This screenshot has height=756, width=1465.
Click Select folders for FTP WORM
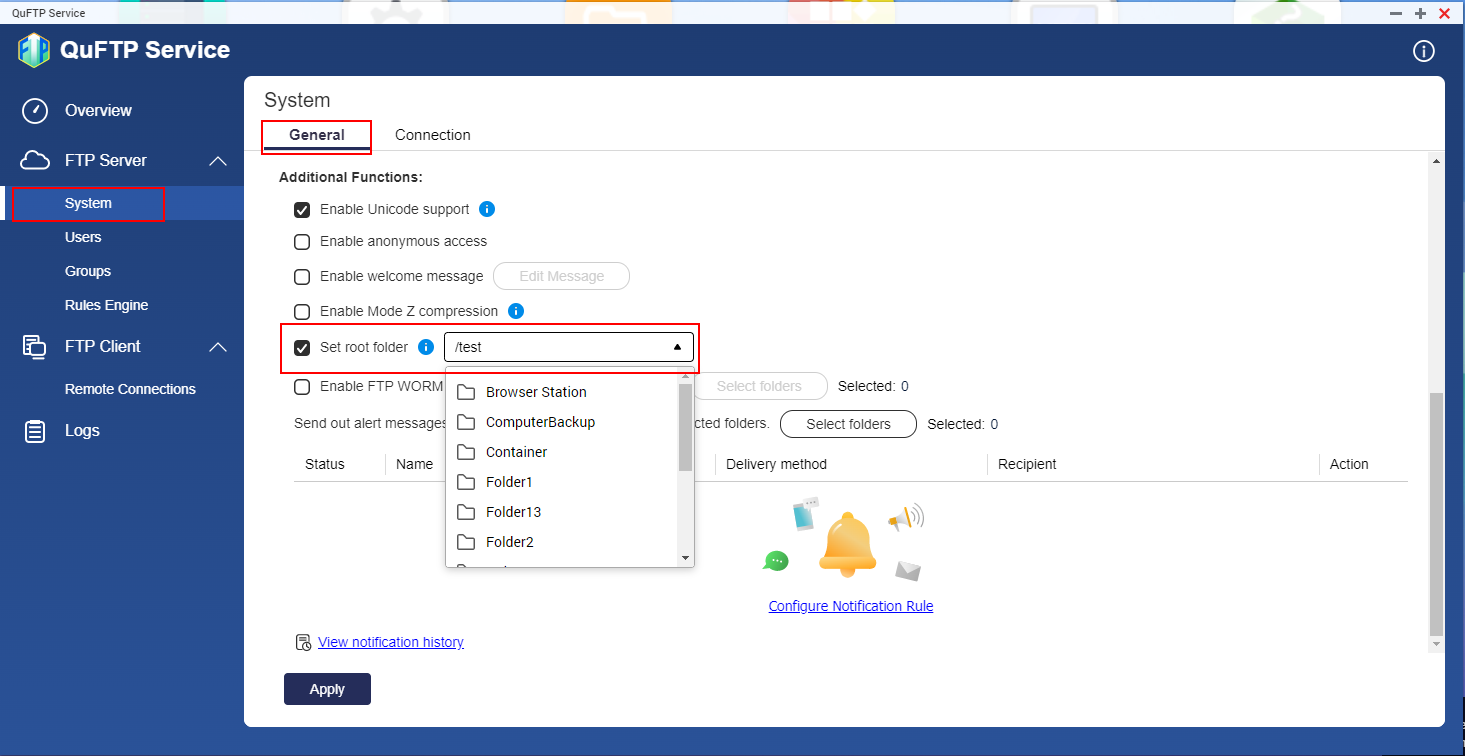759,386
